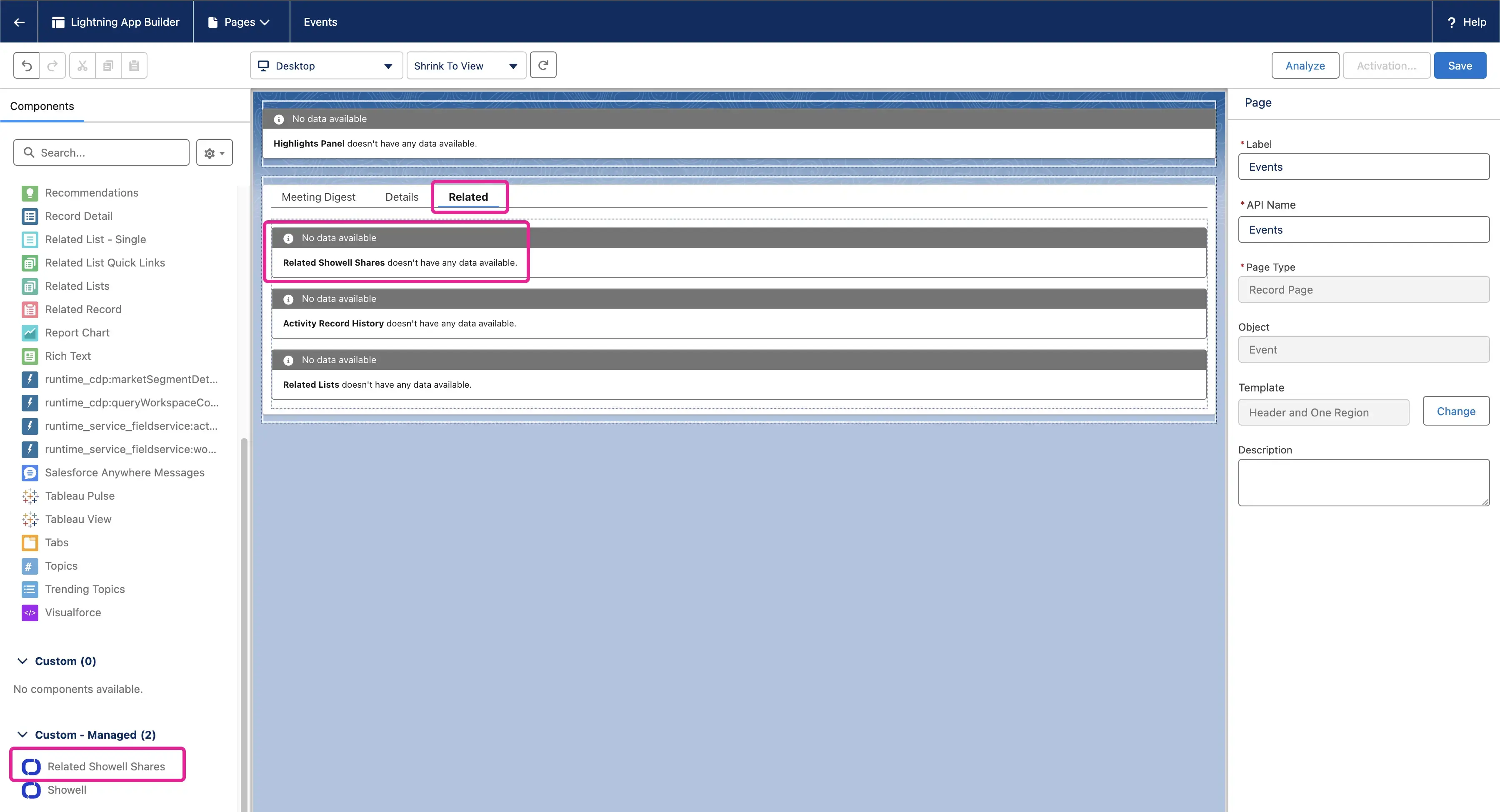The width and height of the screenshot is (1500, 812).
Task: Select Related List - Single component icon
Action: 30,239
